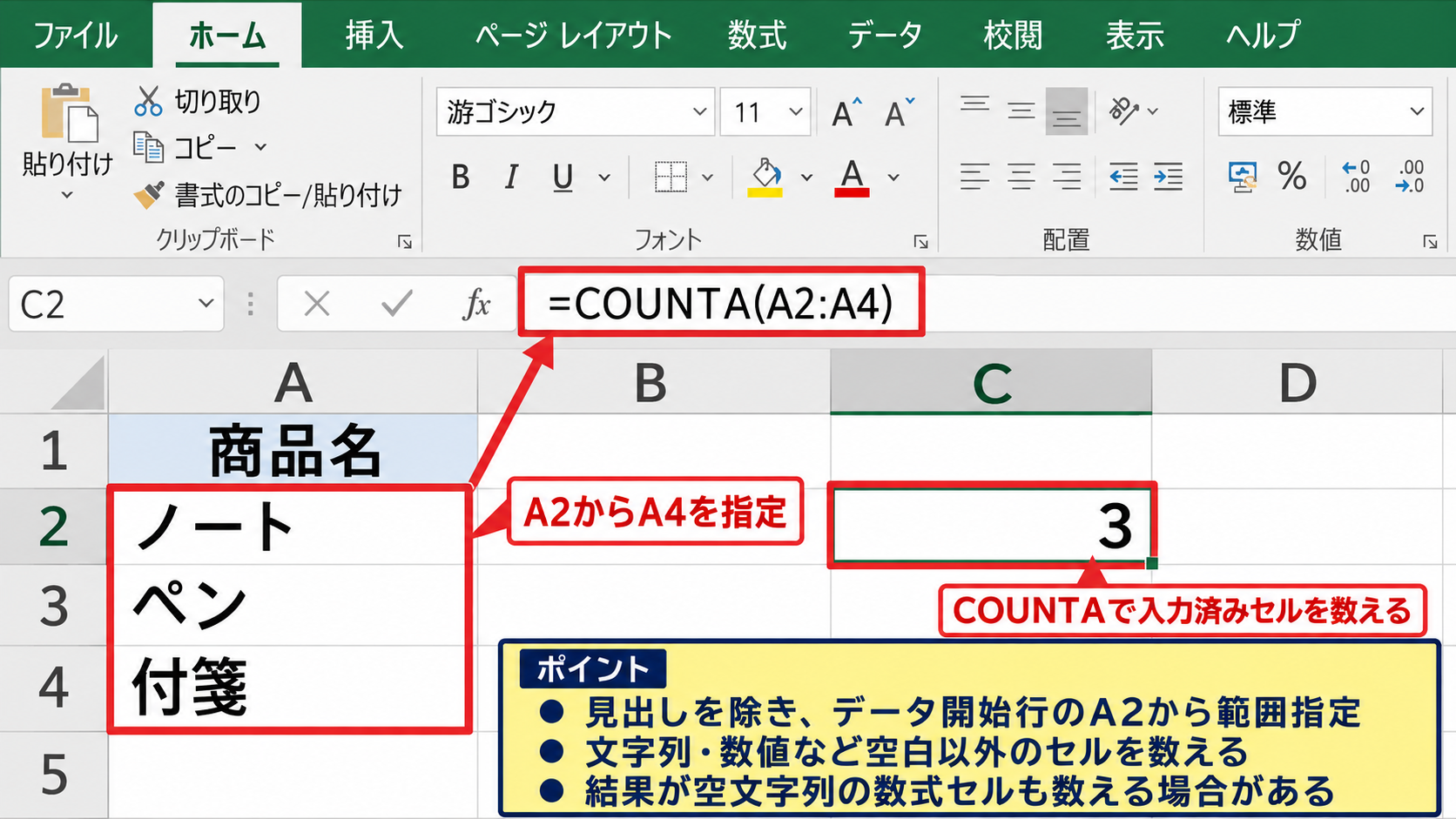The width and height of the screenshot is (1456, 819).
Task: Confirm formula entry with the checkmark button
Action: tap(397, 304)
